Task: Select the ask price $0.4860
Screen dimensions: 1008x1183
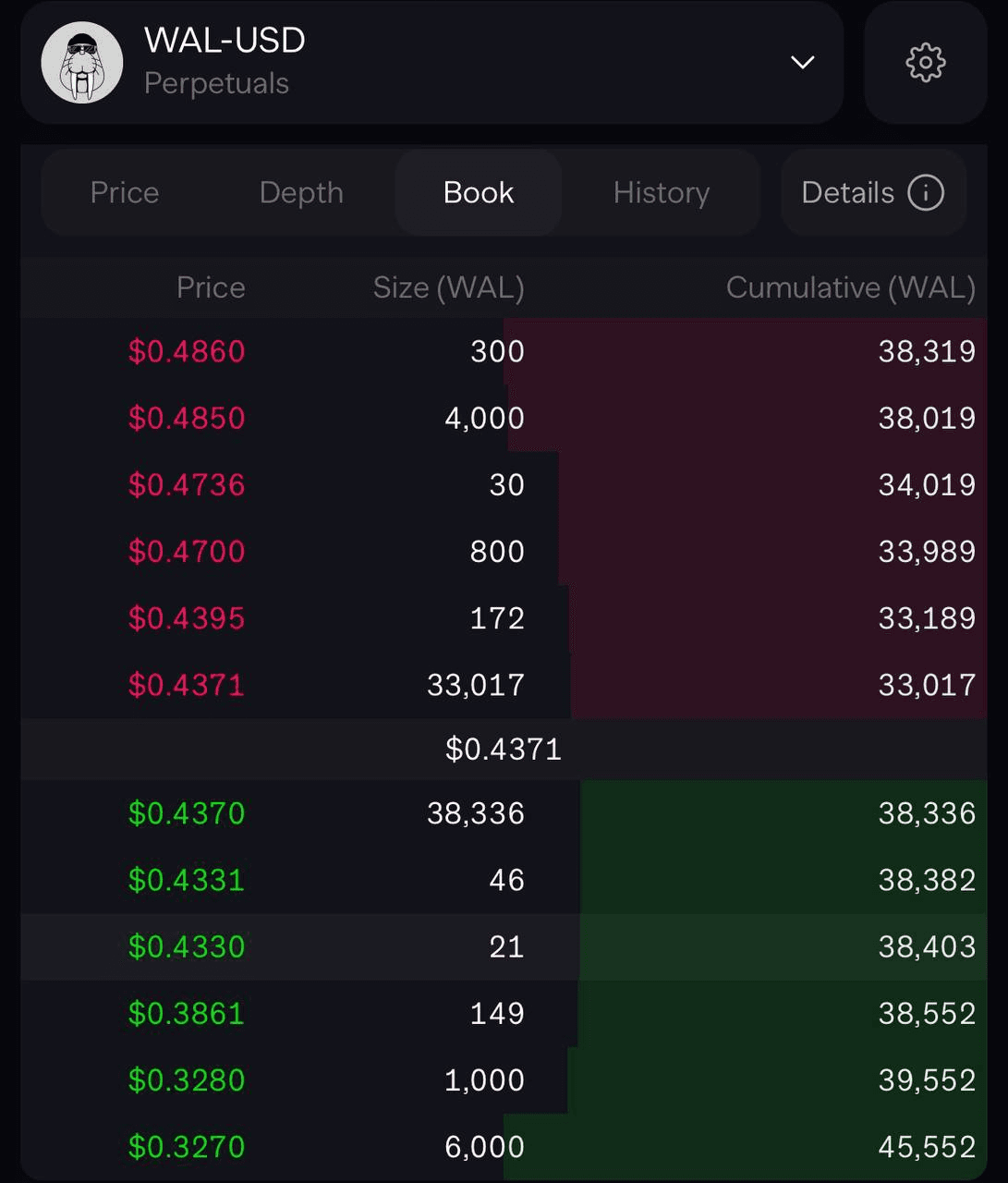Action: [187, 352]
